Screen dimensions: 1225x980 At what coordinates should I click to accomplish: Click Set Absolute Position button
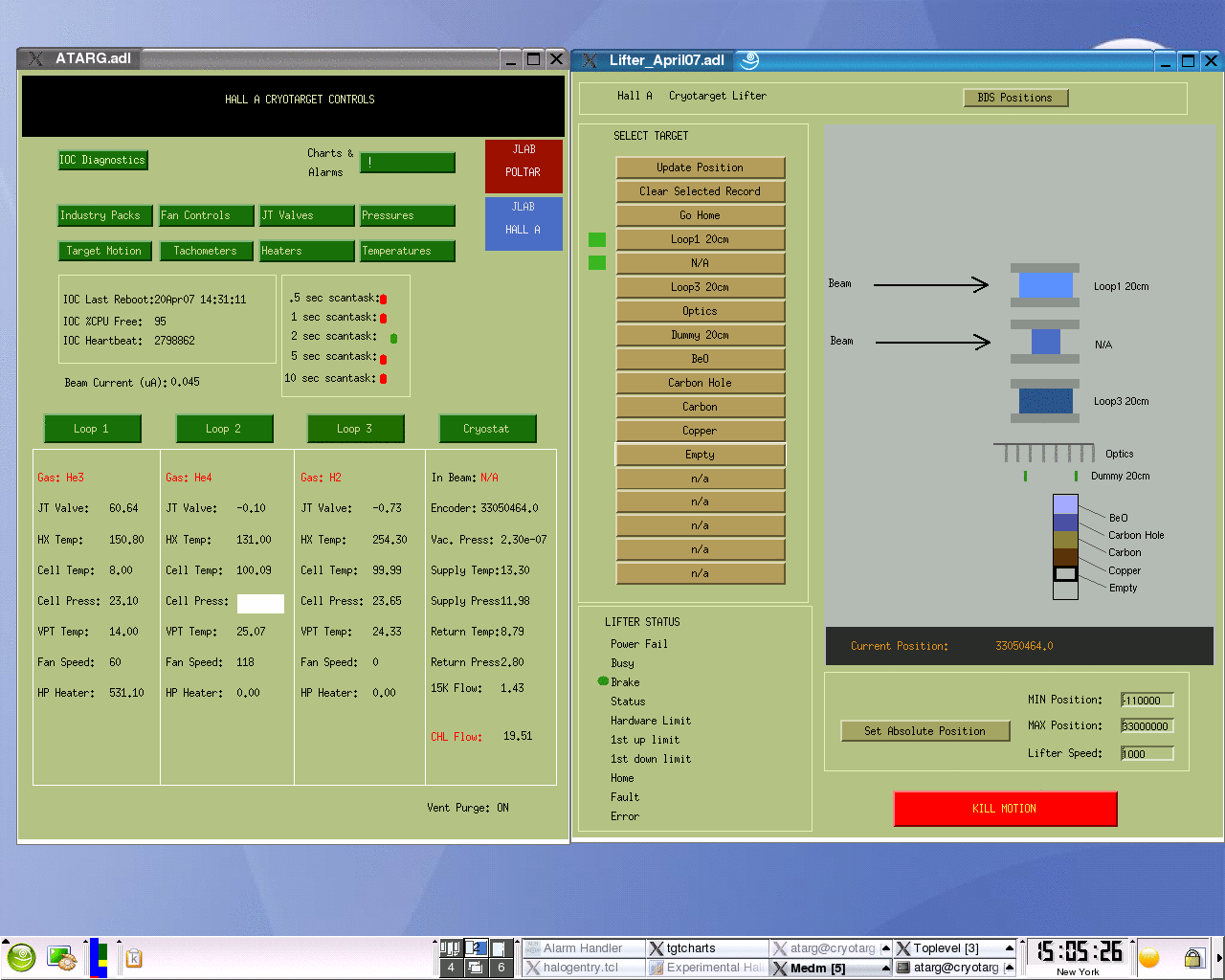click(x=925, y=731)
